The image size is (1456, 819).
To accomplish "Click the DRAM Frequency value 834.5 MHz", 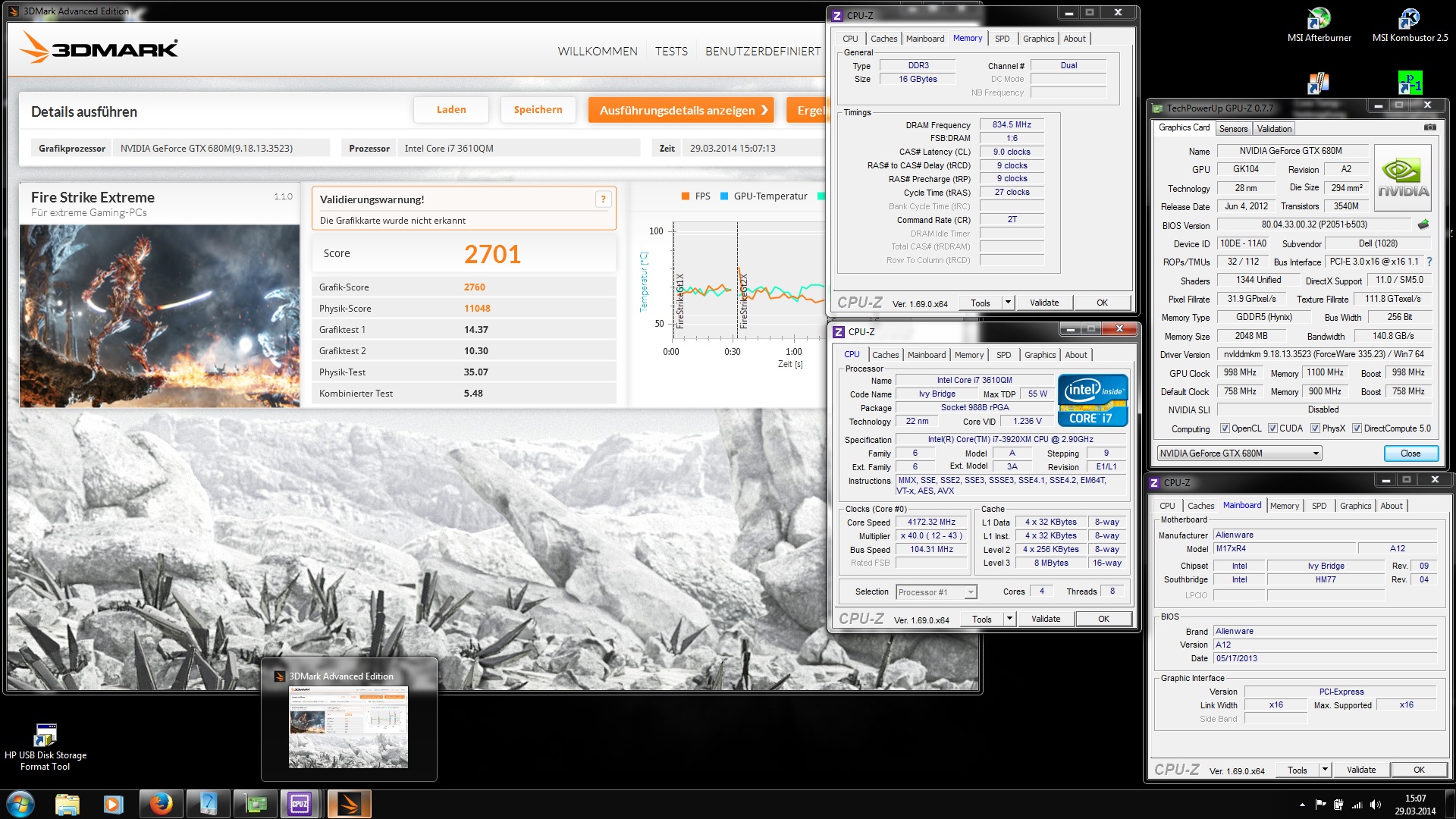I will pyautogui.click(x=1012, y=125).
